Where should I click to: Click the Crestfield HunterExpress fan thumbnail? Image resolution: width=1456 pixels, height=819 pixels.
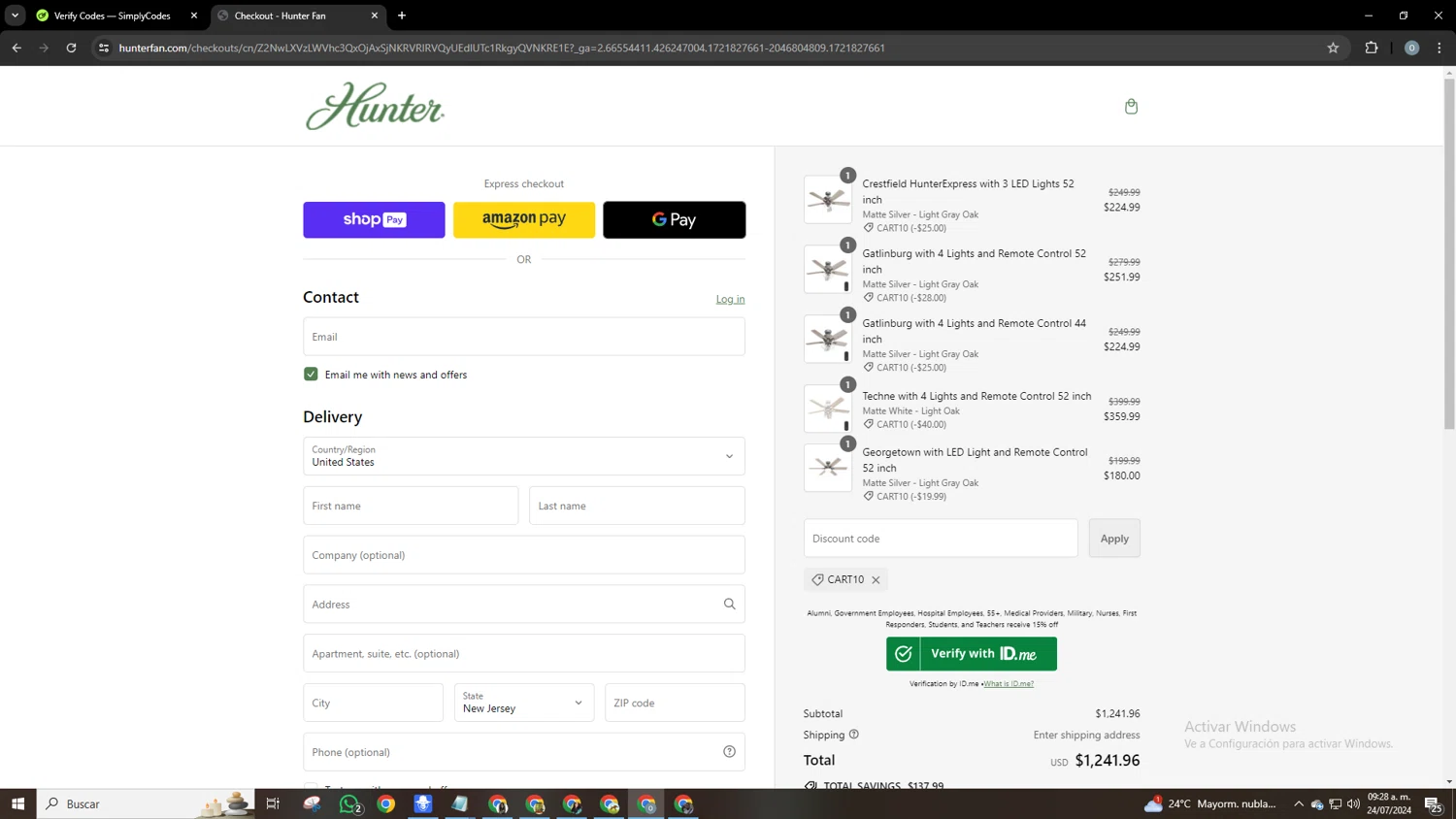pyautogui.click(x=828, y=200)
